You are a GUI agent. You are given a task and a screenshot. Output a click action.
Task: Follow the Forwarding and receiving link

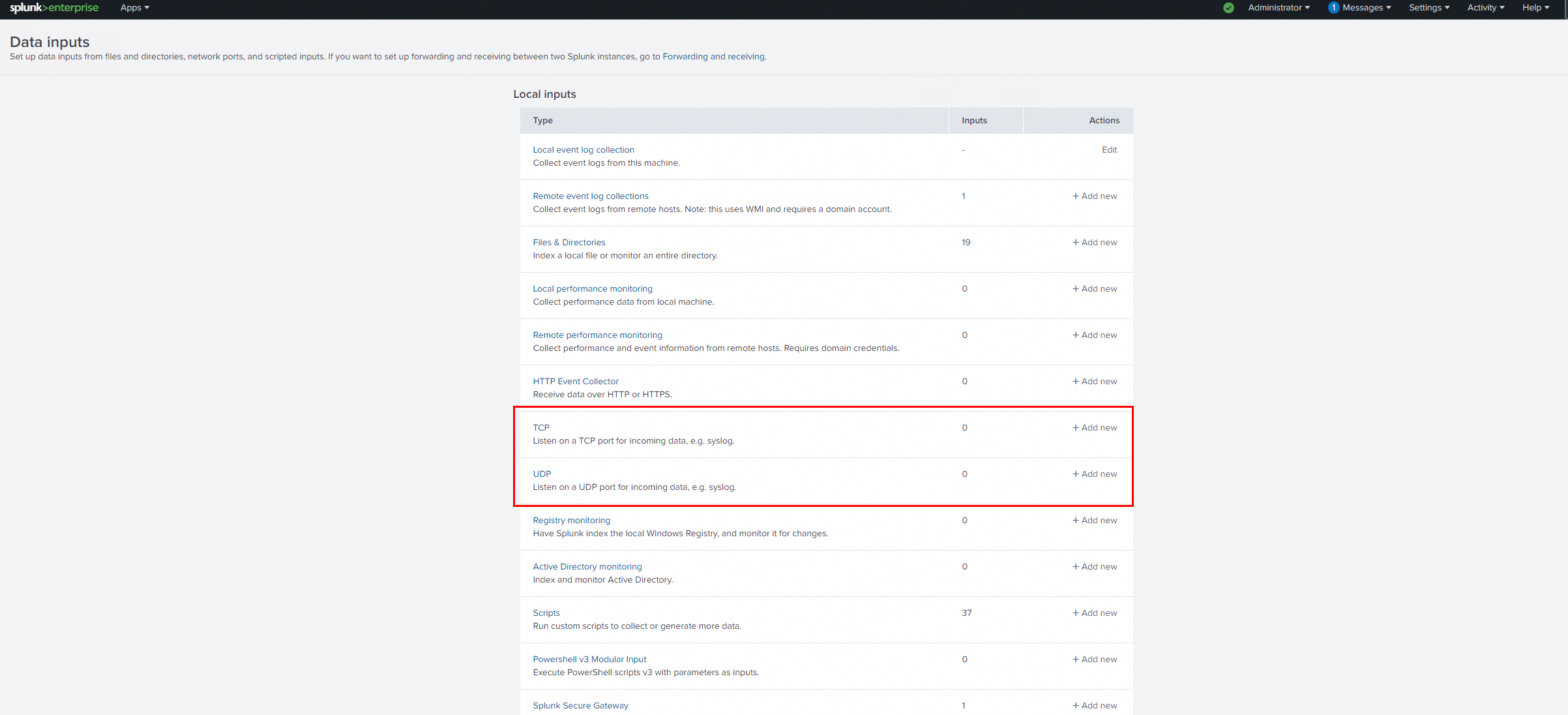[x=713, y=57]
